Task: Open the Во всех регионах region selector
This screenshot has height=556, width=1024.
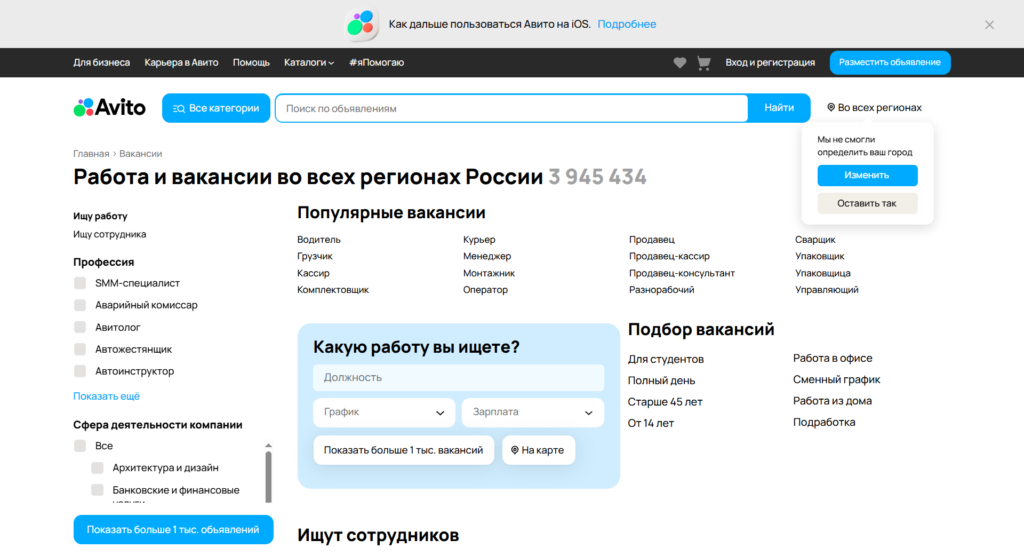Action: [874, 108]
